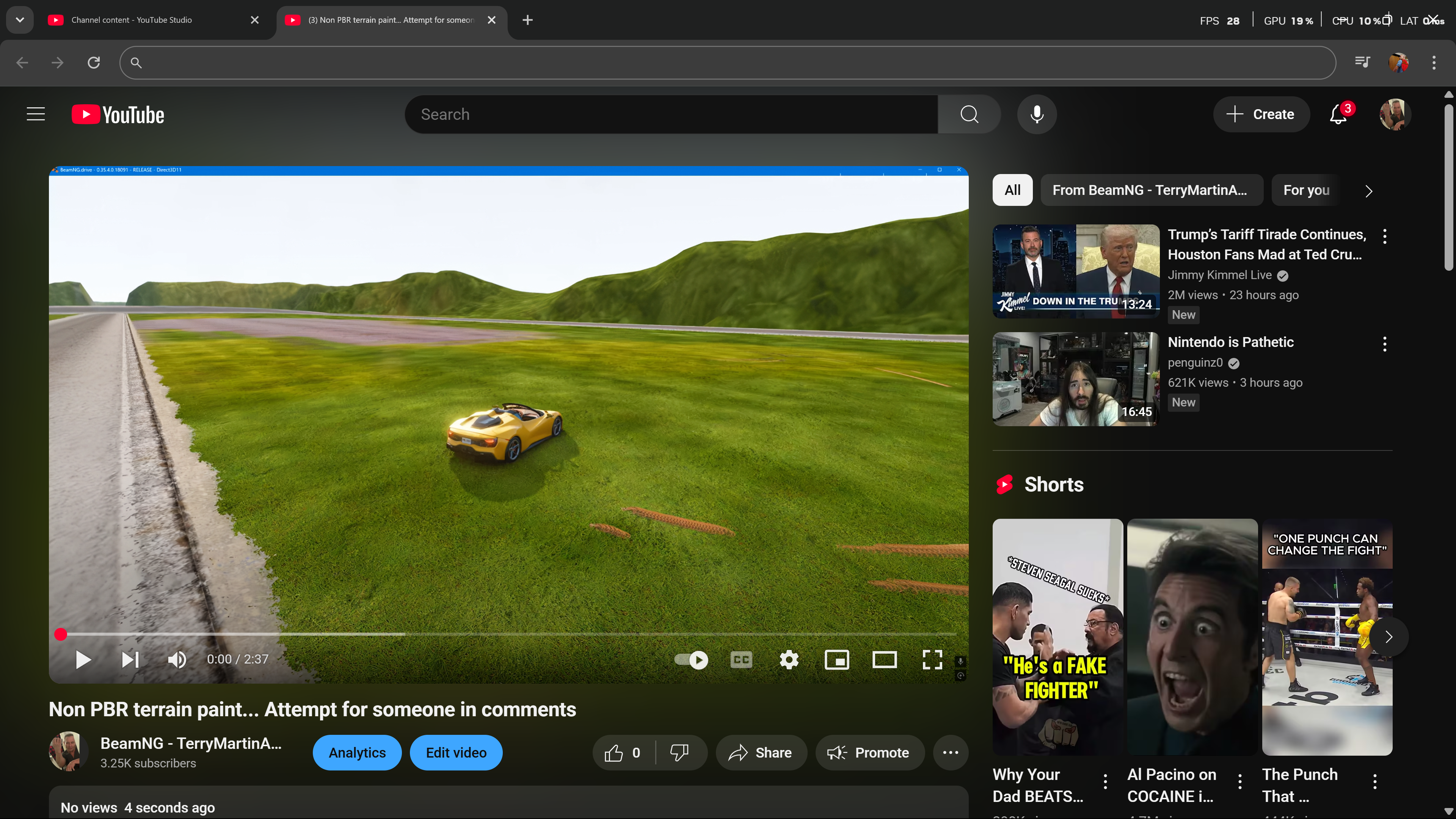Select the For you chip
1456x819 pixels.
tap(1306, 190)
